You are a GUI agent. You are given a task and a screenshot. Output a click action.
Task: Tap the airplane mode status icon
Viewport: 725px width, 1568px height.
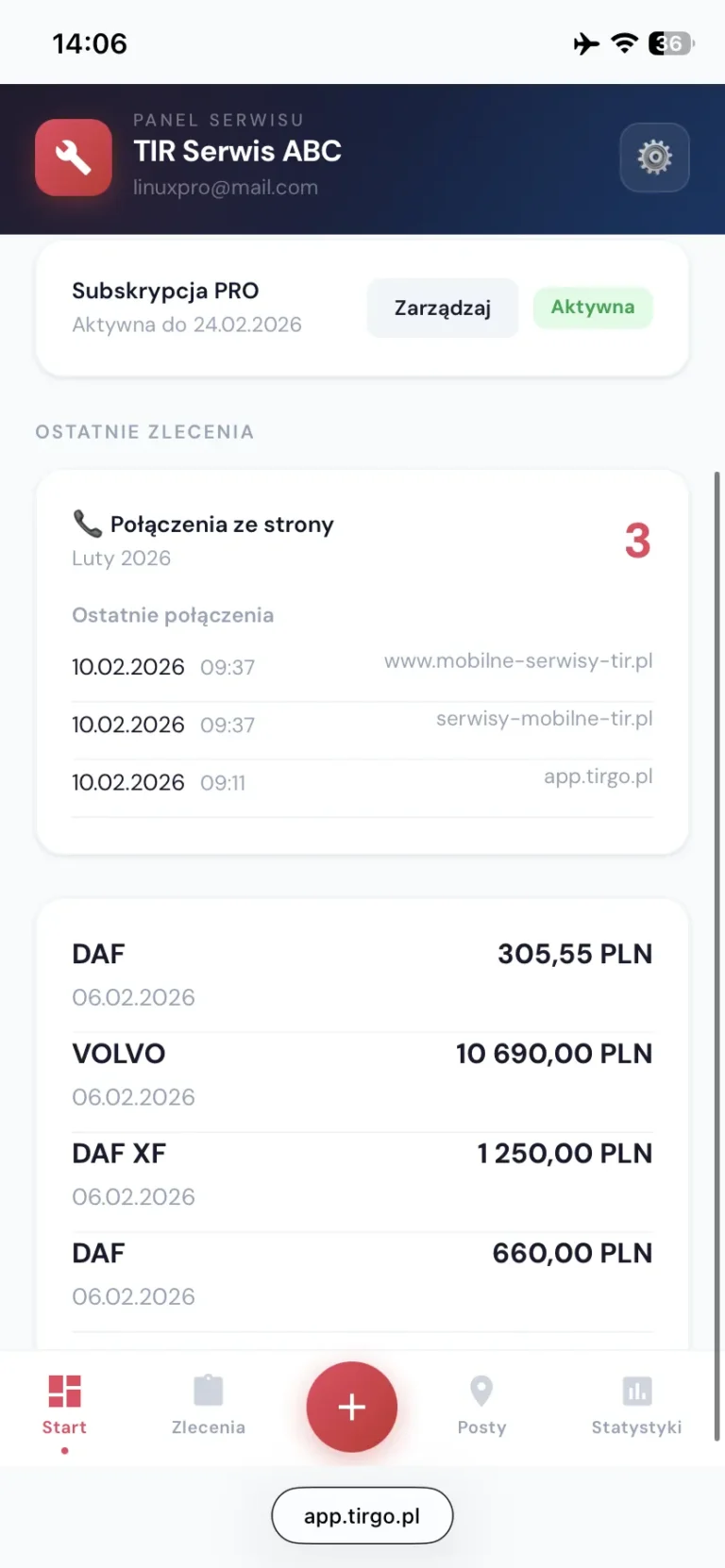(586, 43)
